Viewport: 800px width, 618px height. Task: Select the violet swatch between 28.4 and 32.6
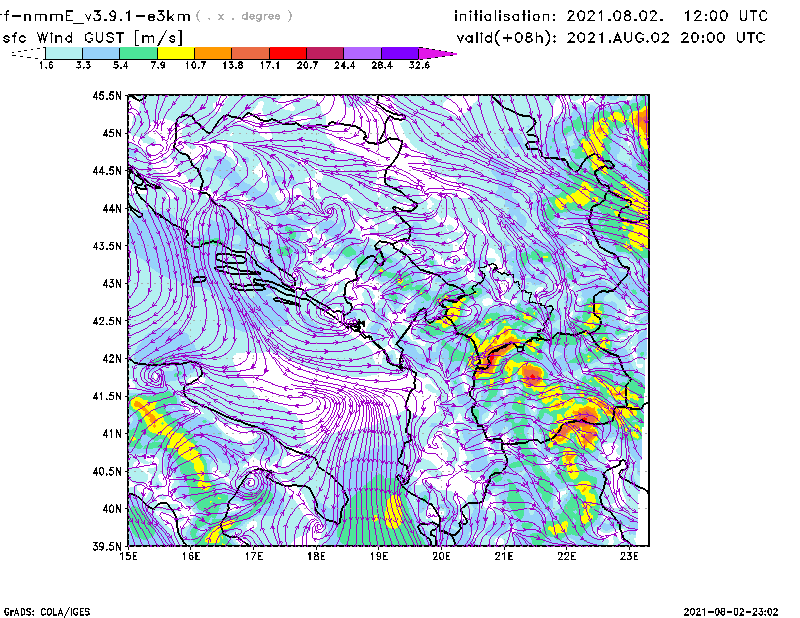click(x=401, y=53)
